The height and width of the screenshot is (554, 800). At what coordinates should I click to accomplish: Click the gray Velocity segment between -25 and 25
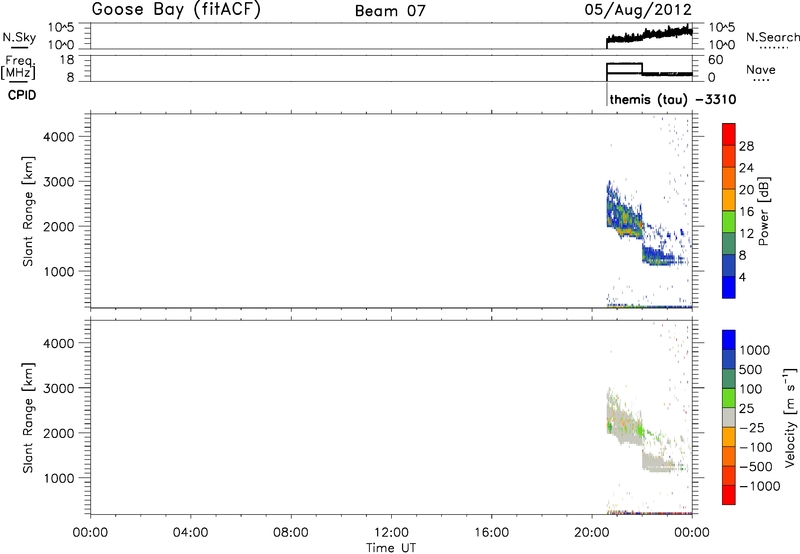tap(729, 418)
